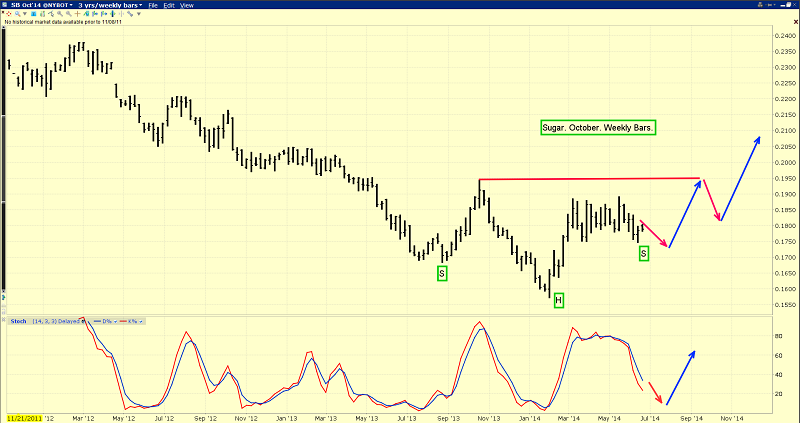Open the SB Oct'14 @NYBOT symbol dropdown
The width and height of the screenshot is (800, 423).
point(42,5)
